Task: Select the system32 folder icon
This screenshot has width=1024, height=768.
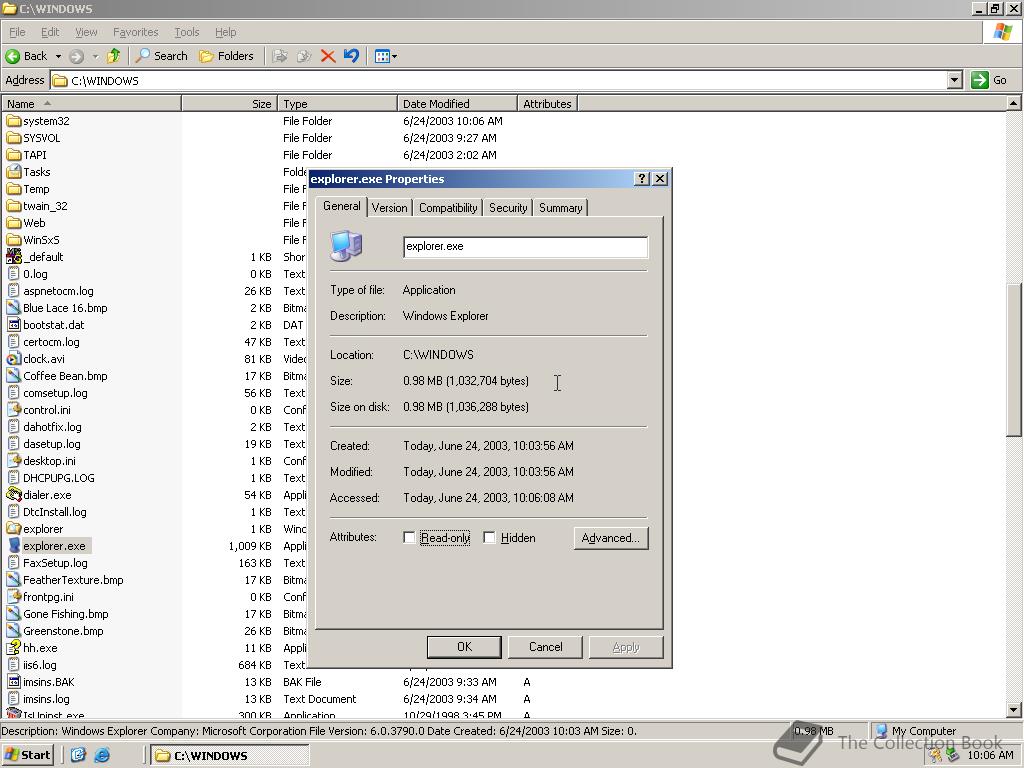Action: click(x=14, y=121)
